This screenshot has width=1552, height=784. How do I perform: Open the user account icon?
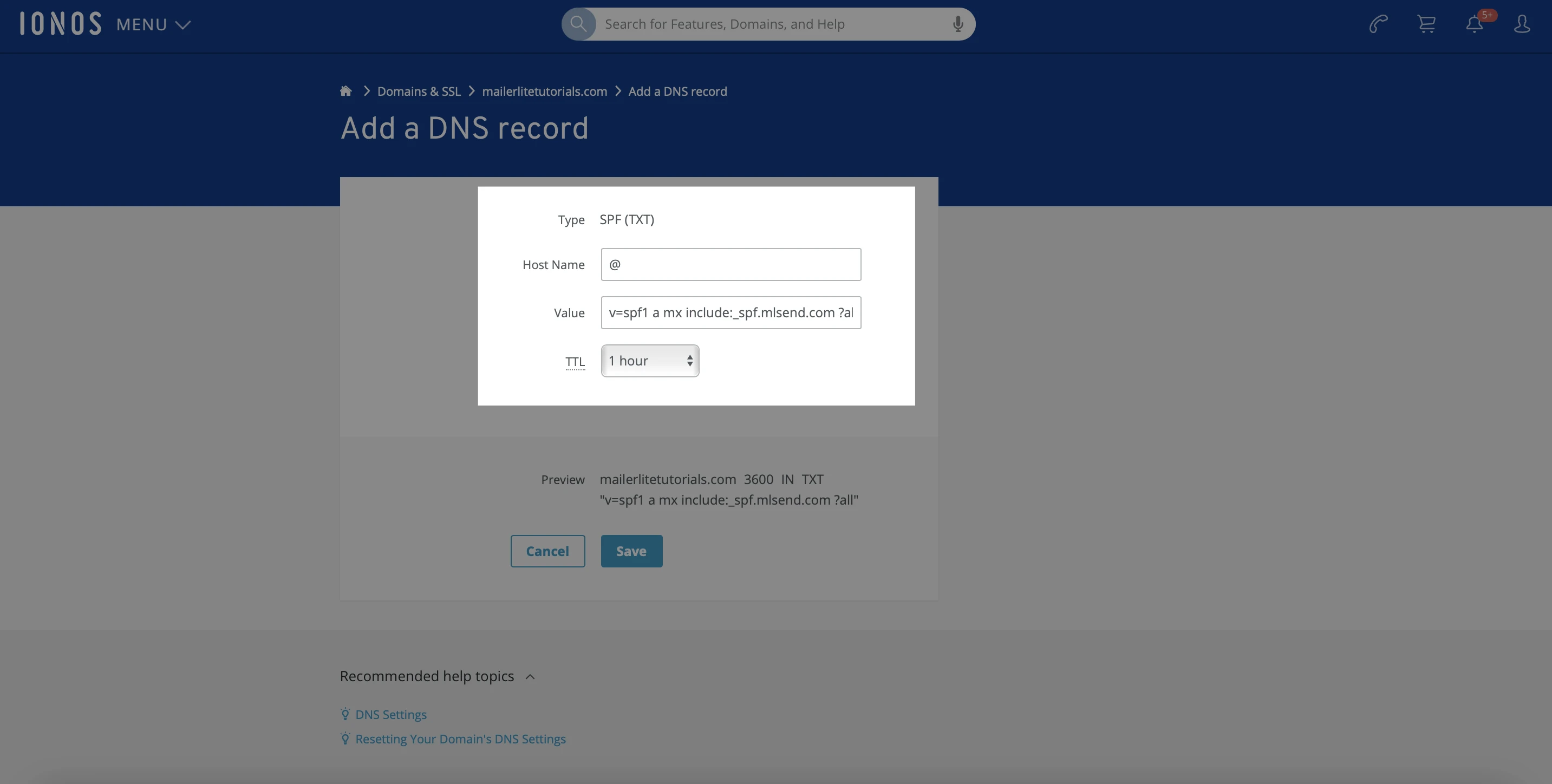pyautogui.click(x=1522, y=24)
